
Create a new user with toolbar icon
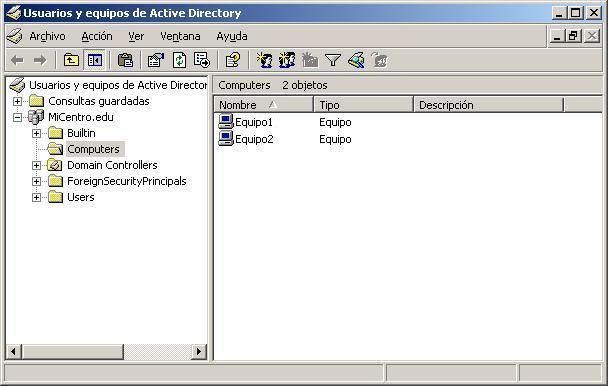click(x=264, y=60)
